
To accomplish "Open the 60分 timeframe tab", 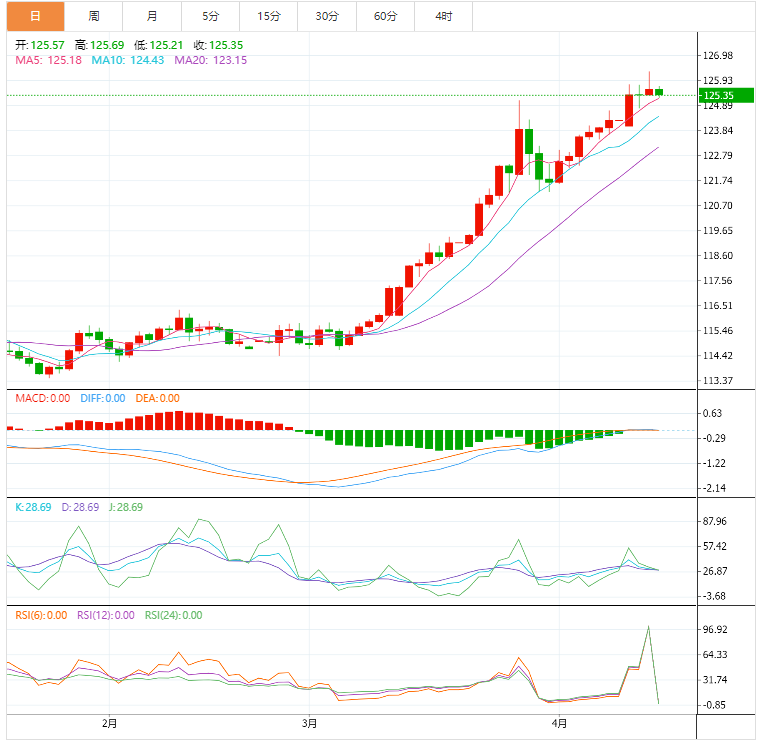I will tap(385, 16).
